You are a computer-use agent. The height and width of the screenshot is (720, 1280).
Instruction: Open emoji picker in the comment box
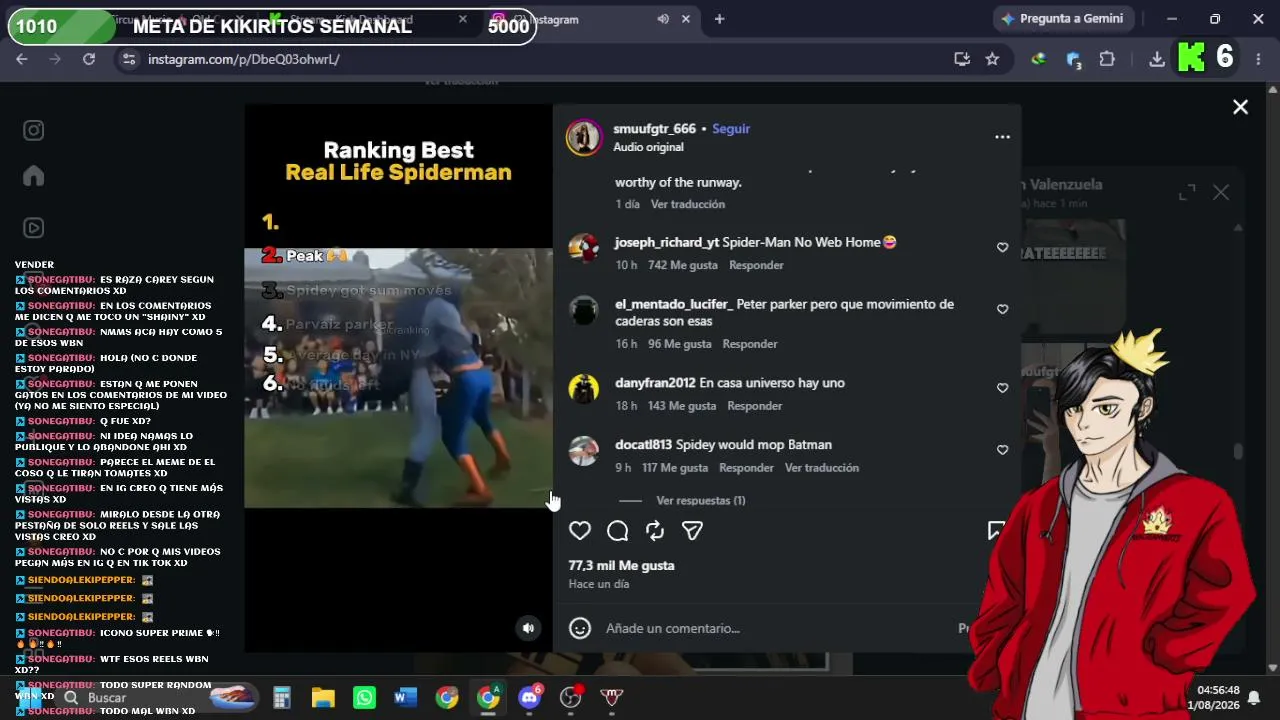click(x=580, y=628)
